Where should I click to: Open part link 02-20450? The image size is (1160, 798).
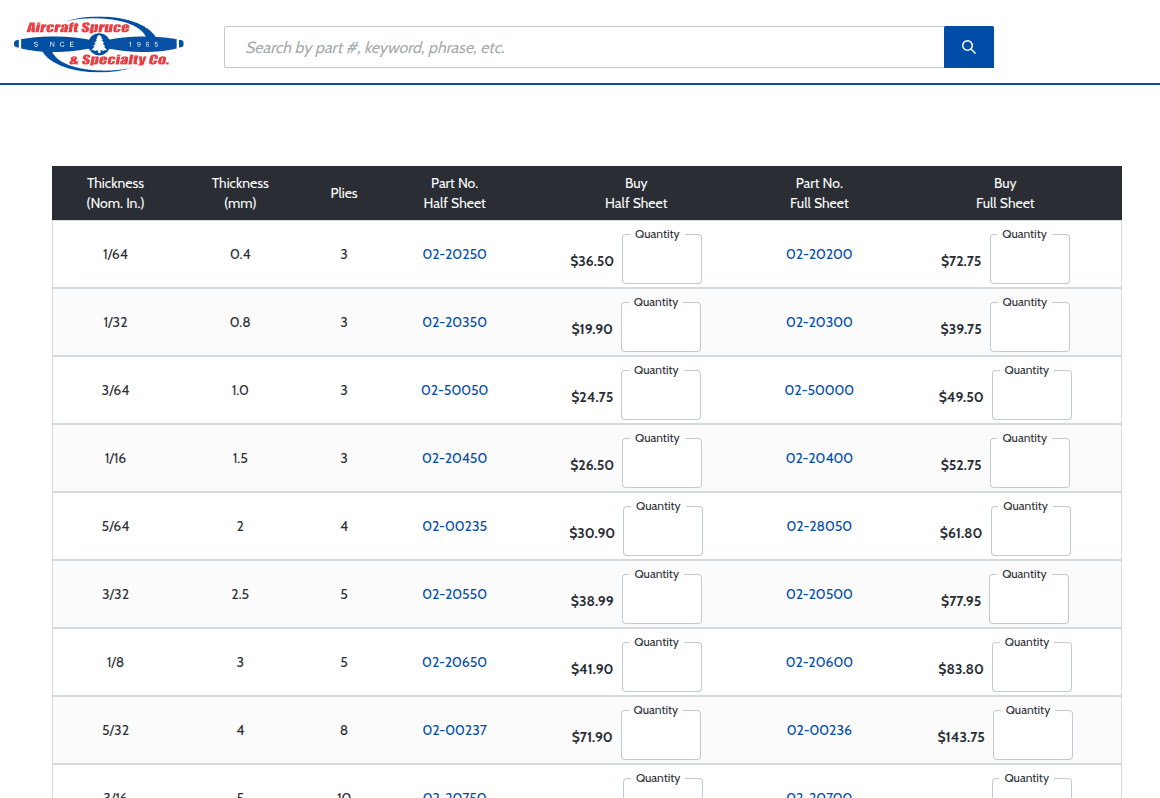click(454, 459)
